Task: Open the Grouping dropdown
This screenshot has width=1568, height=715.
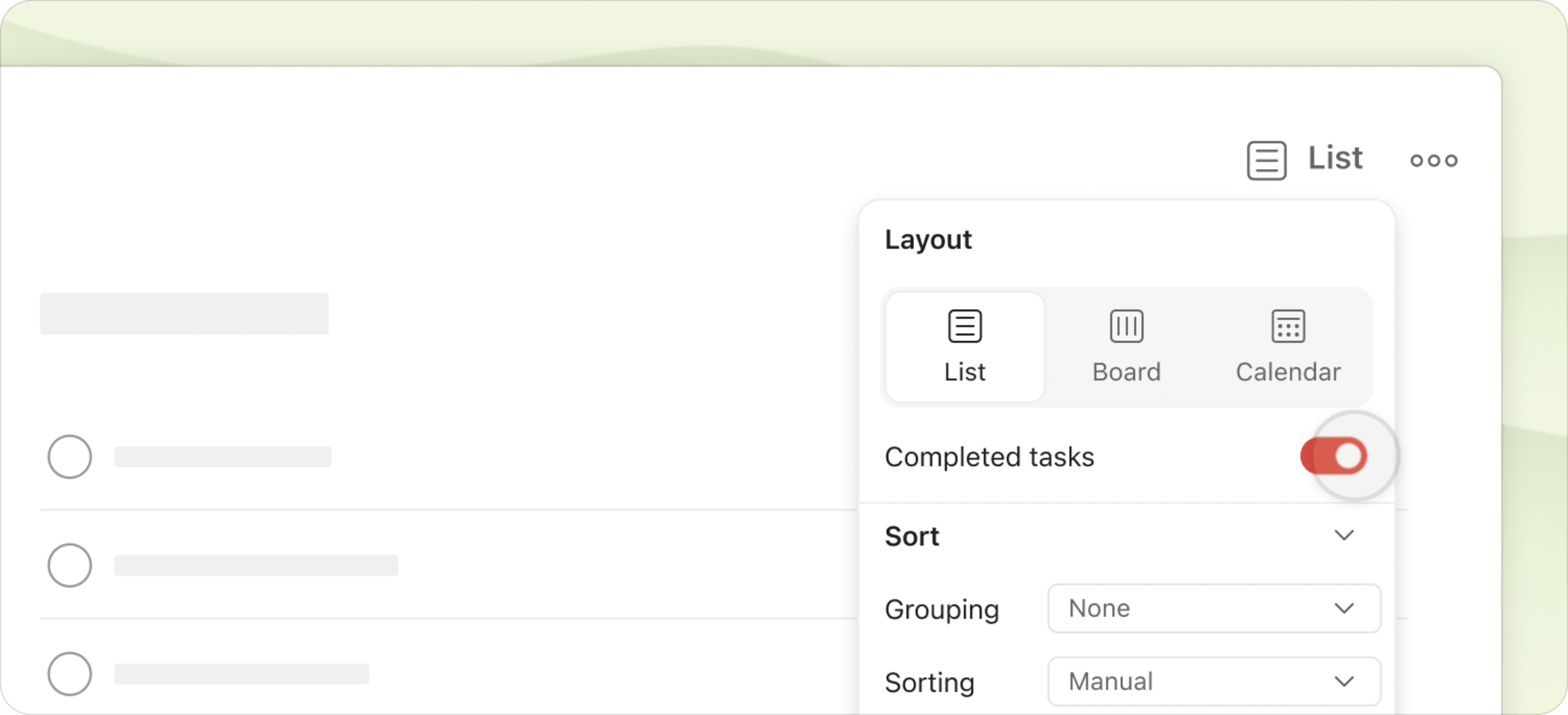Action: pyautogui.click(x=1214, y=608)
